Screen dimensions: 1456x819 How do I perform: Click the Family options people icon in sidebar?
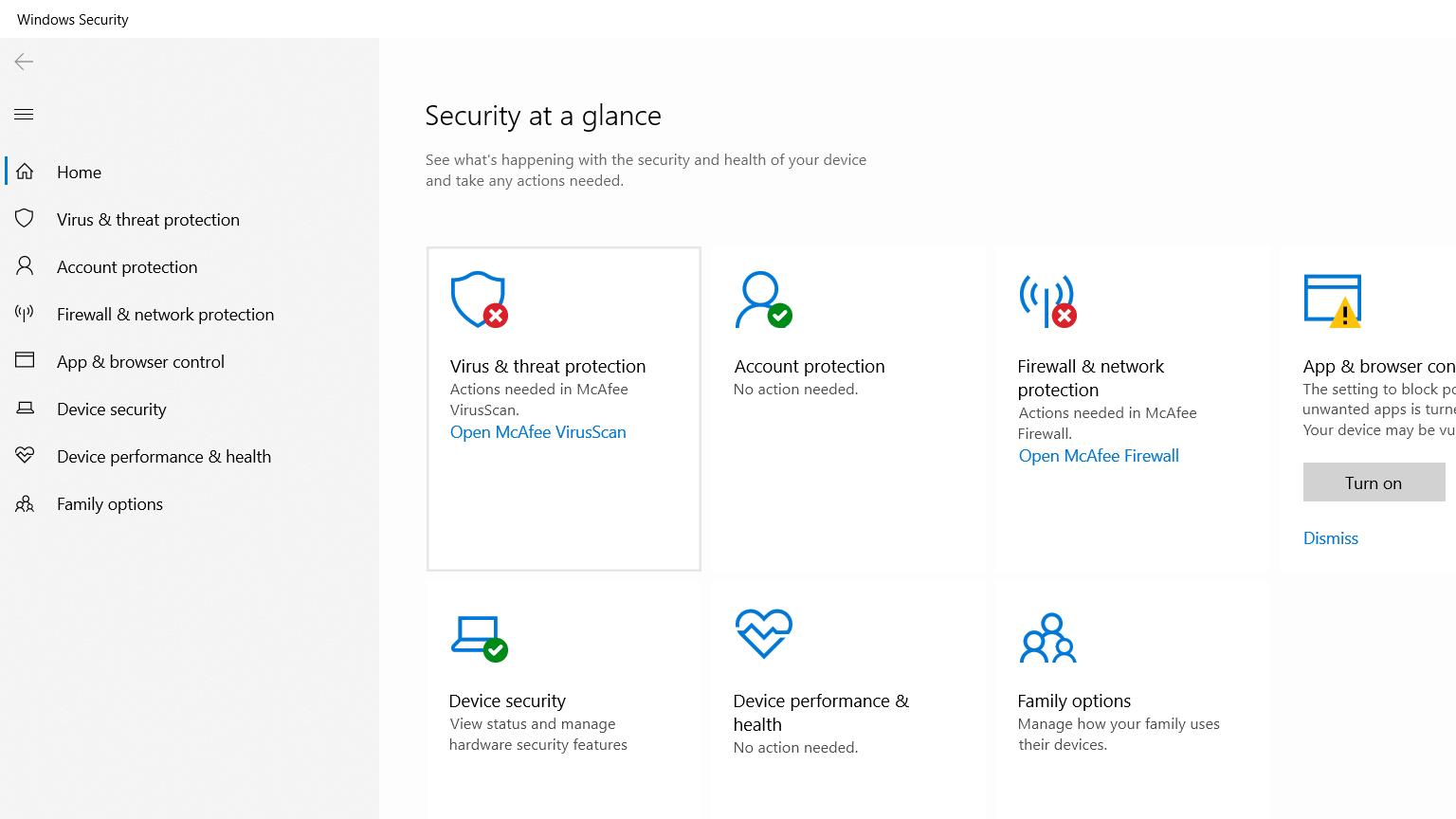(x=25, y=503)
